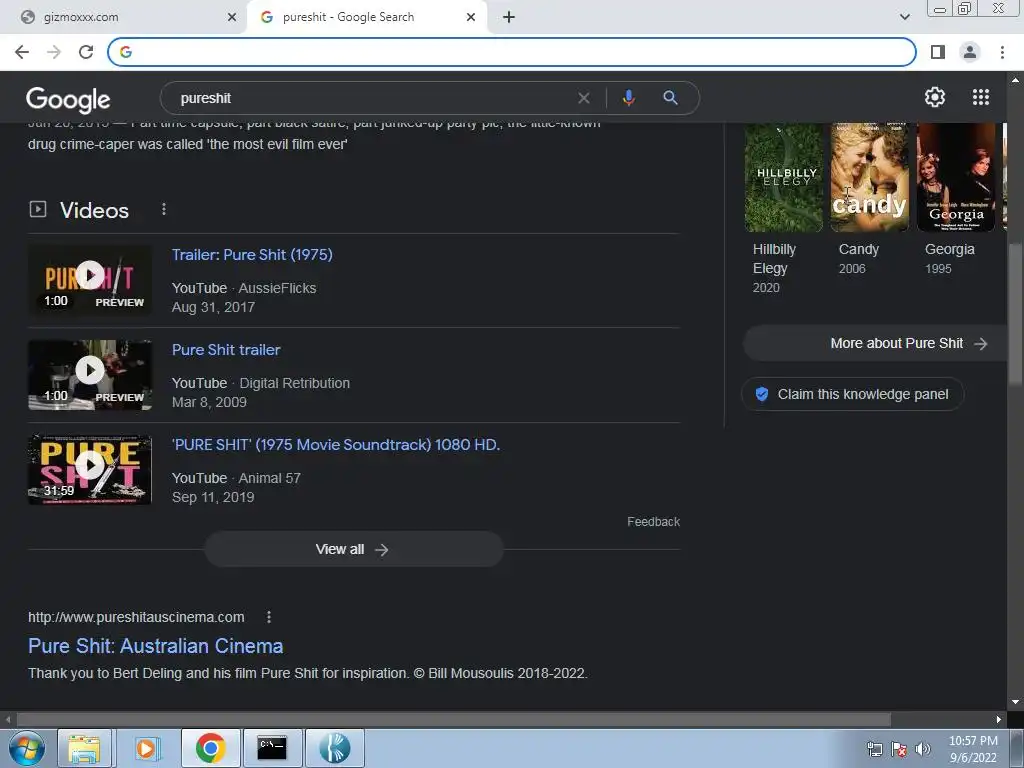Click the forward navigation arrow

54,52
